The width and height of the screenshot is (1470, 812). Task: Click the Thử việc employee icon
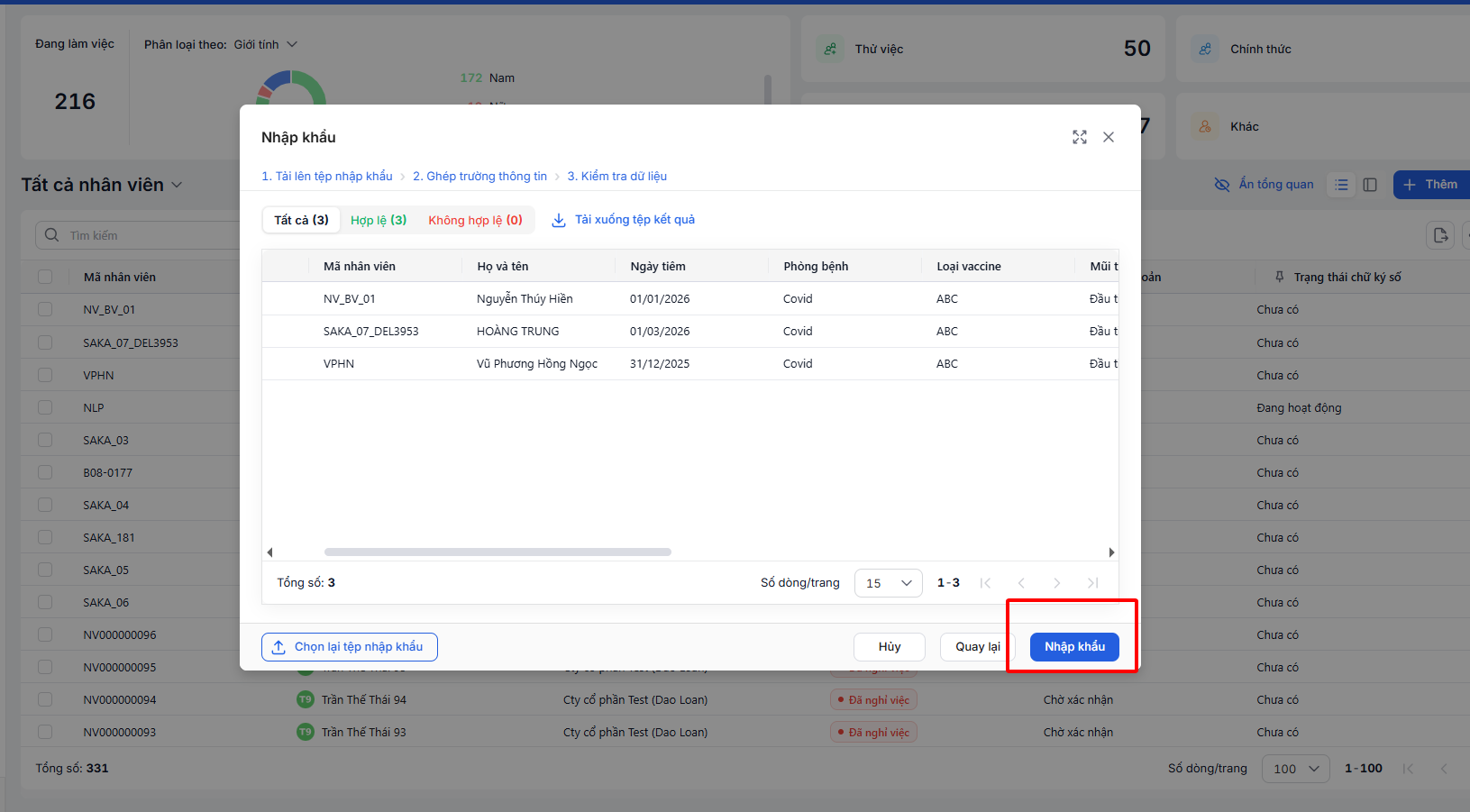click(830, 49)
